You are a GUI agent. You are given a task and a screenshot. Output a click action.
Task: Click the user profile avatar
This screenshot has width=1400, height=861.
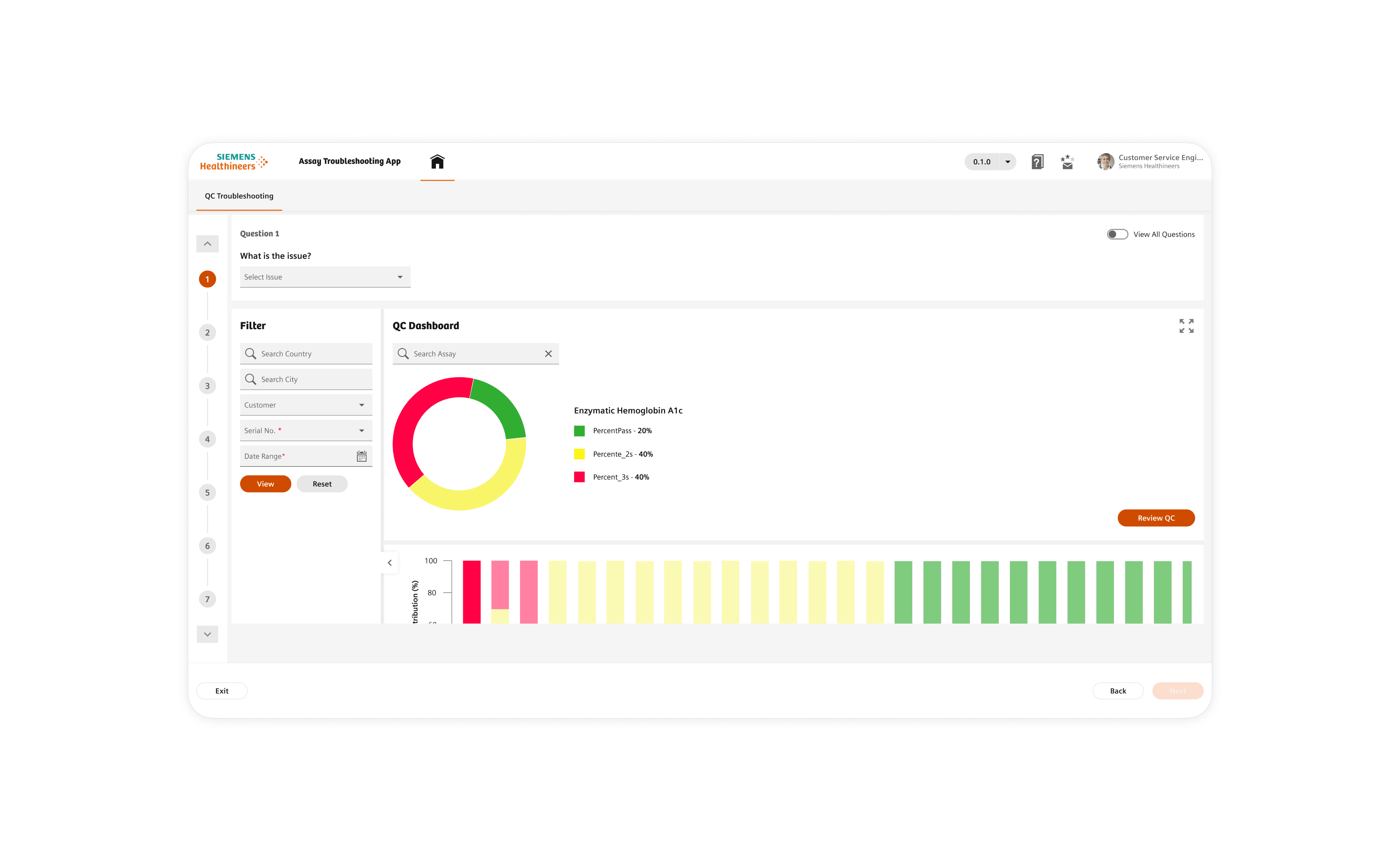point(1105,162)
